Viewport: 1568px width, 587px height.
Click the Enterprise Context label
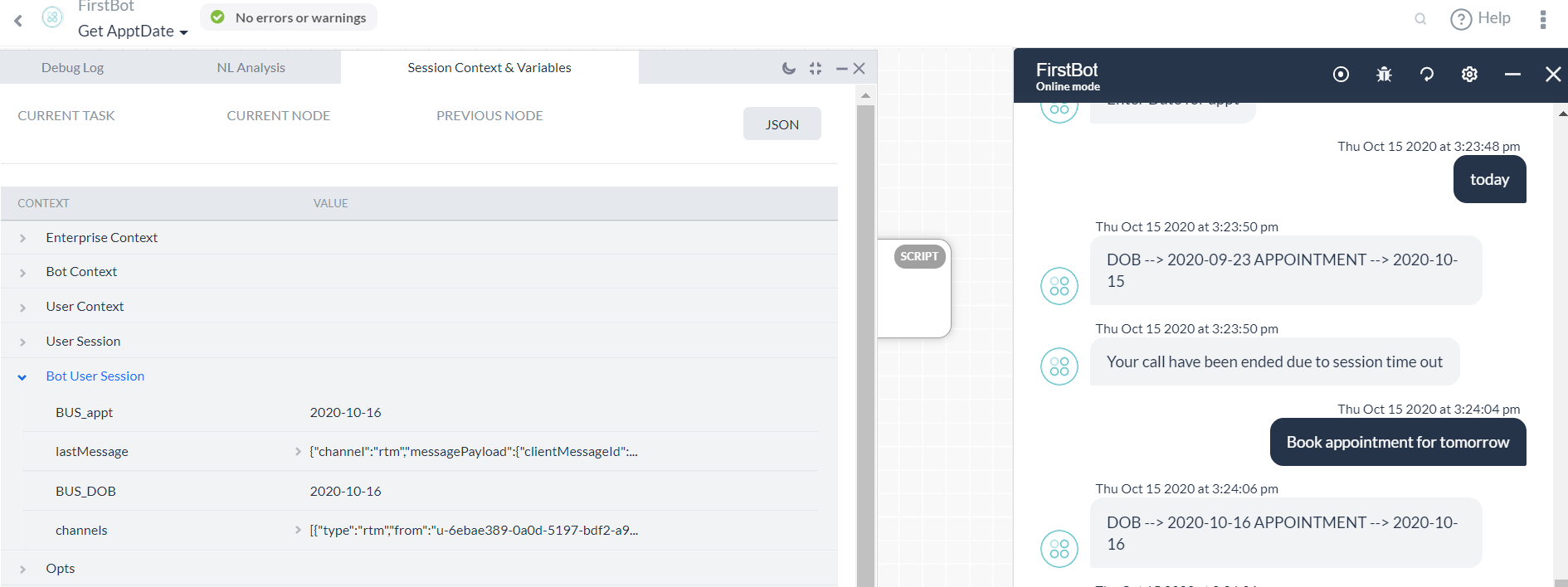click(102, 238)
